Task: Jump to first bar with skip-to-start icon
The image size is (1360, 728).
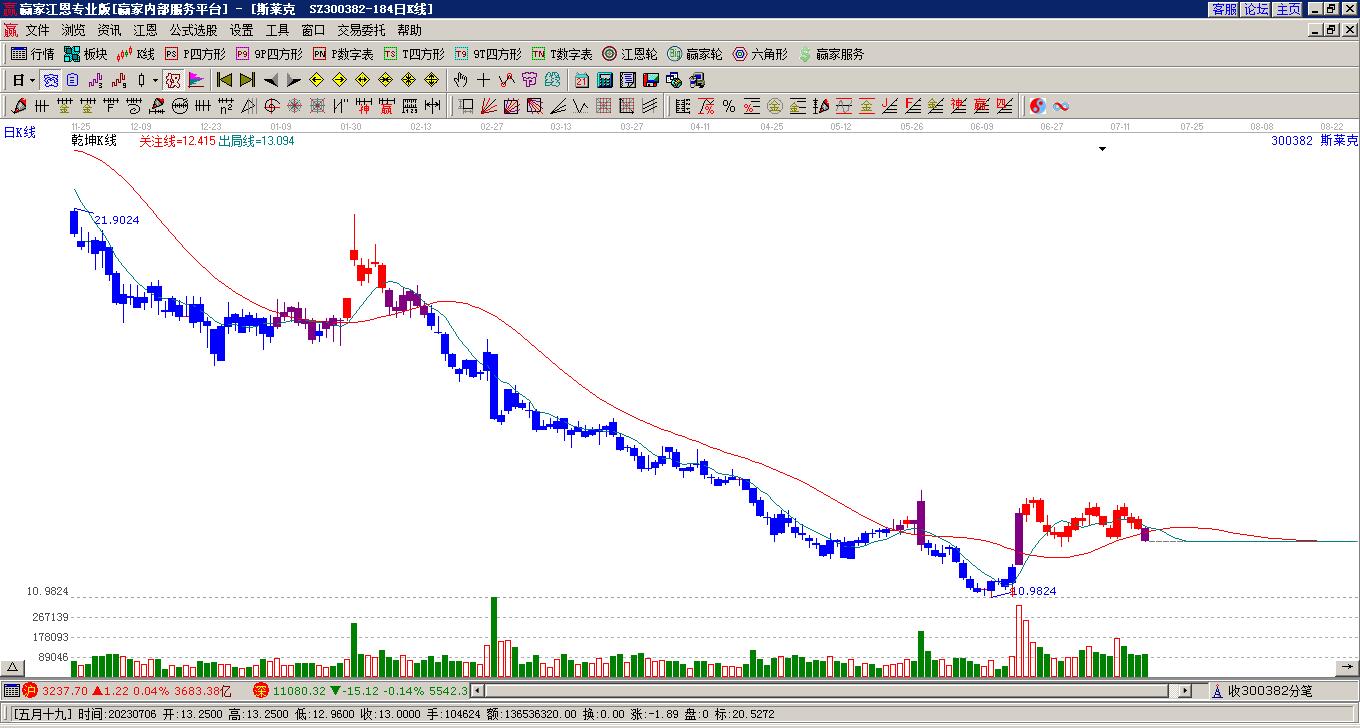Action: pyautogui.click(x=224, y=80)
